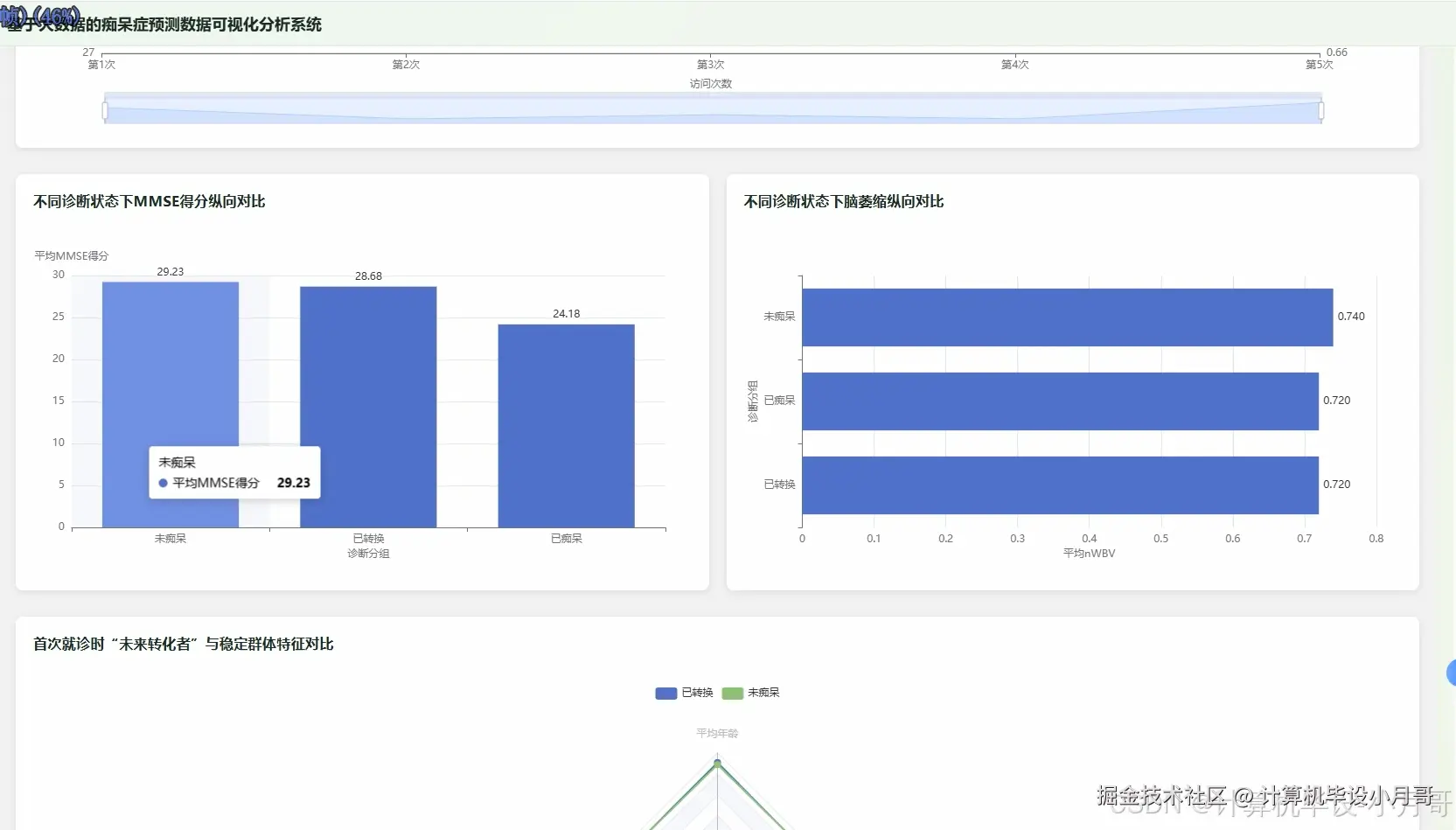Click the 29.23 value label above the bar
The width and height of the screenshot is (1456, 830).
click(171, 272)
